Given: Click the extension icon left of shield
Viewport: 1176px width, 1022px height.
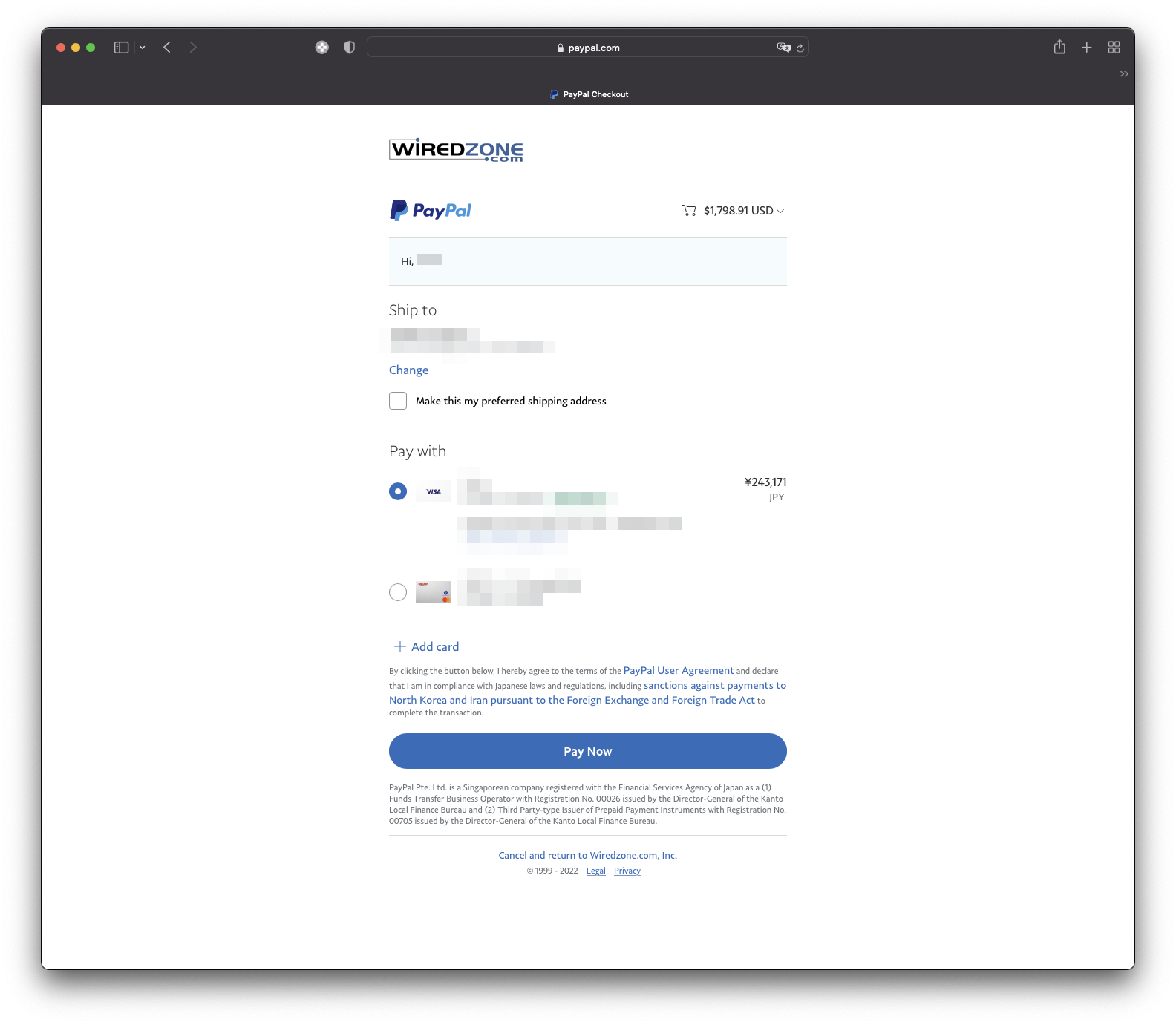Looking at the screenshot, I should [321, 48].
